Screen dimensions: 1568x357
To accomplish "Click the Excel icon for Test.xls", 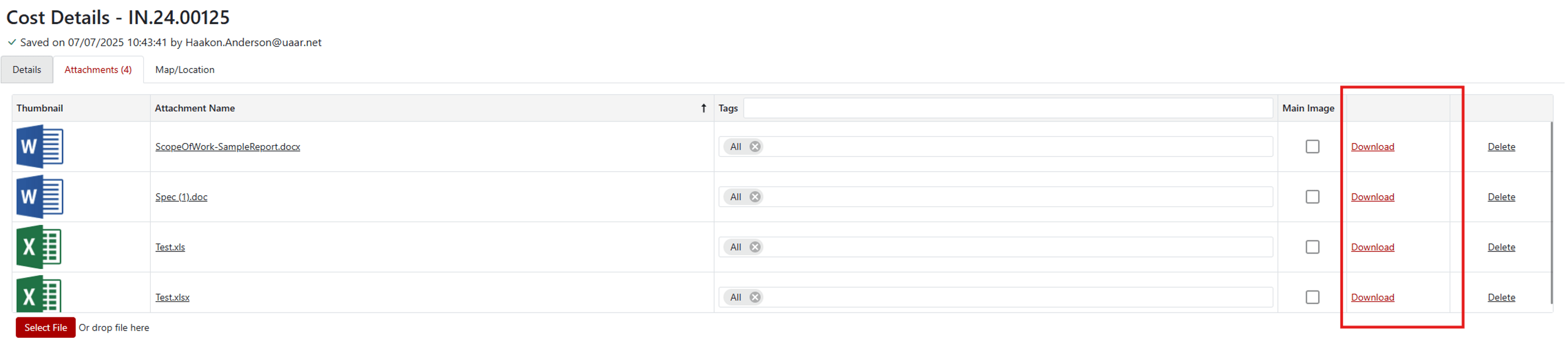I will click(x=39, y=247).
